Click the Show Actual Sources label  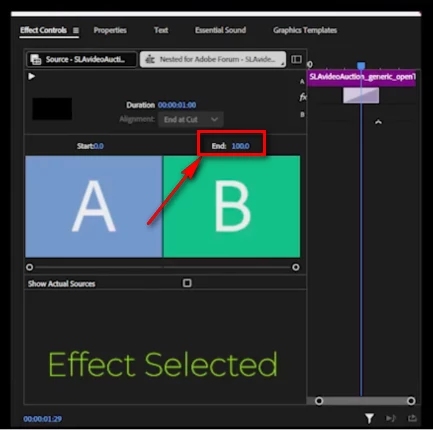click(x=62, y=284)
